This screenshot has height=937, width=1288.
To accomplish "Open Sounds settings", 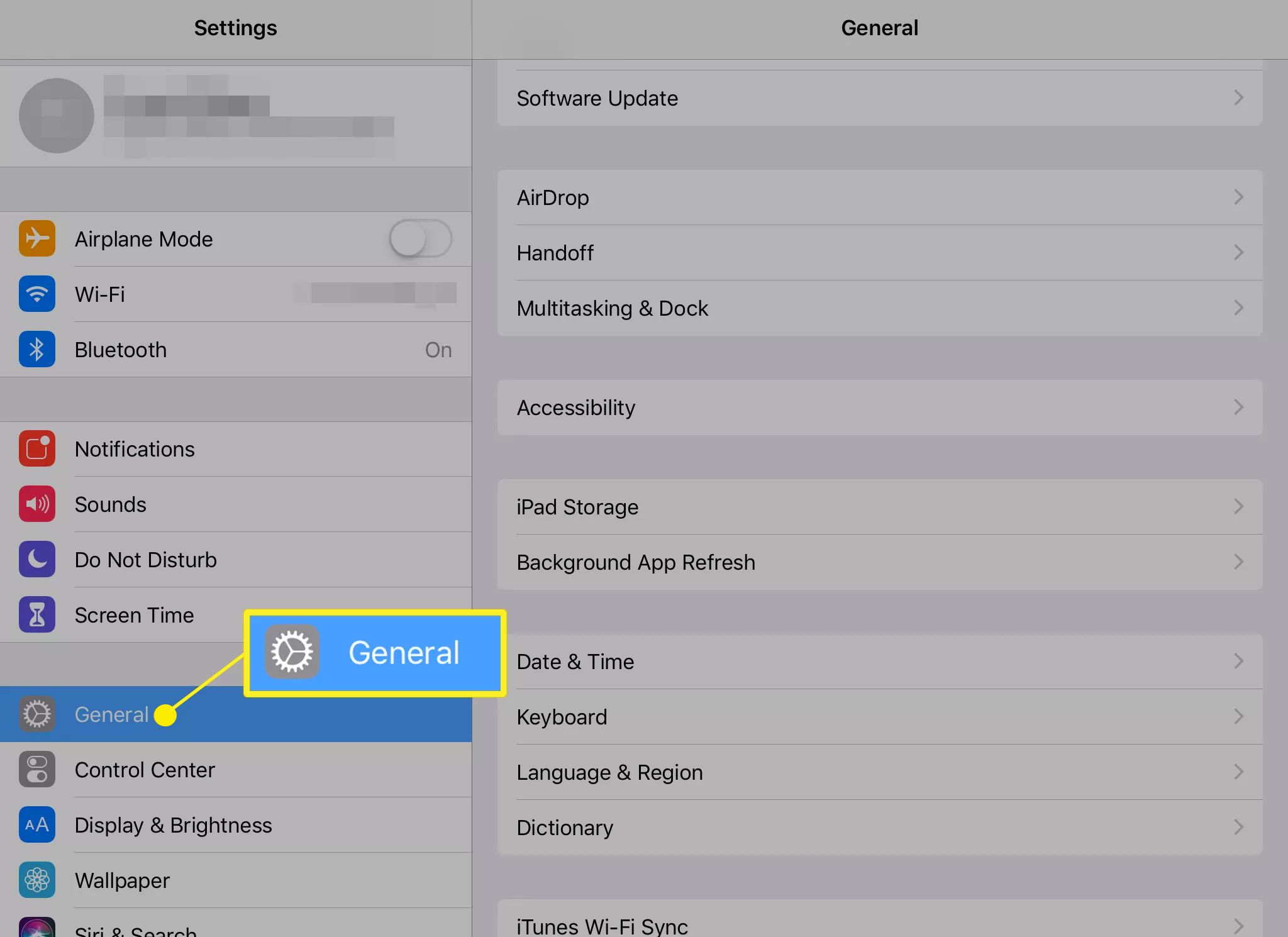I will click(x=236, y=504).
